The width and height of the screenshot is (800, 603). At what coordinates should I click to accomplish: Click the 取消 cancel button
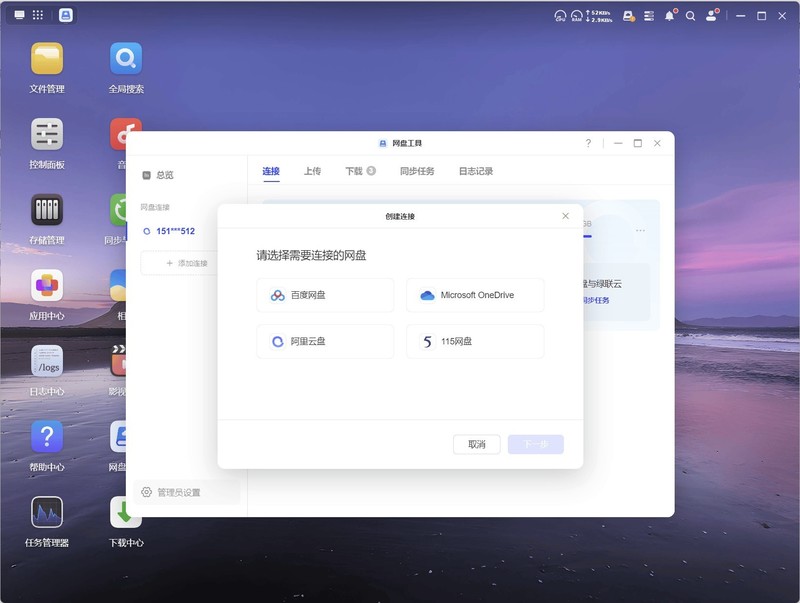[477, 444]
